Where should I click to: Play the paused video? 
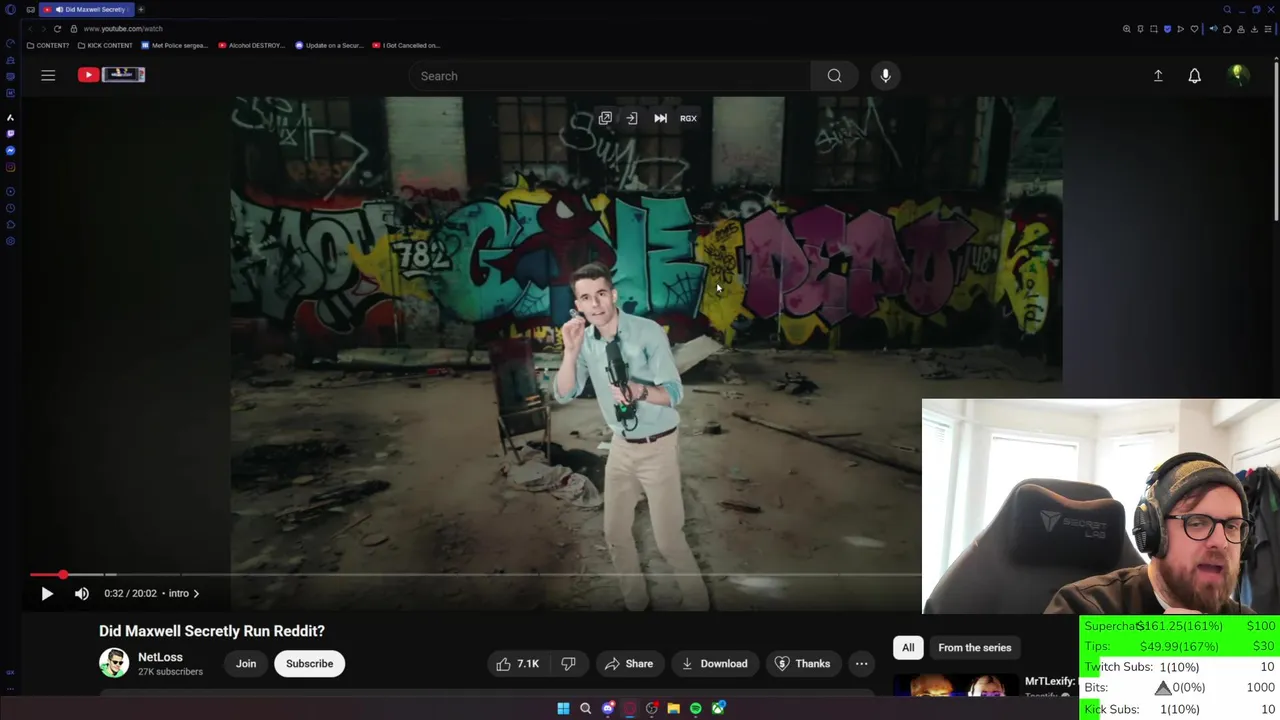(47, 593)
